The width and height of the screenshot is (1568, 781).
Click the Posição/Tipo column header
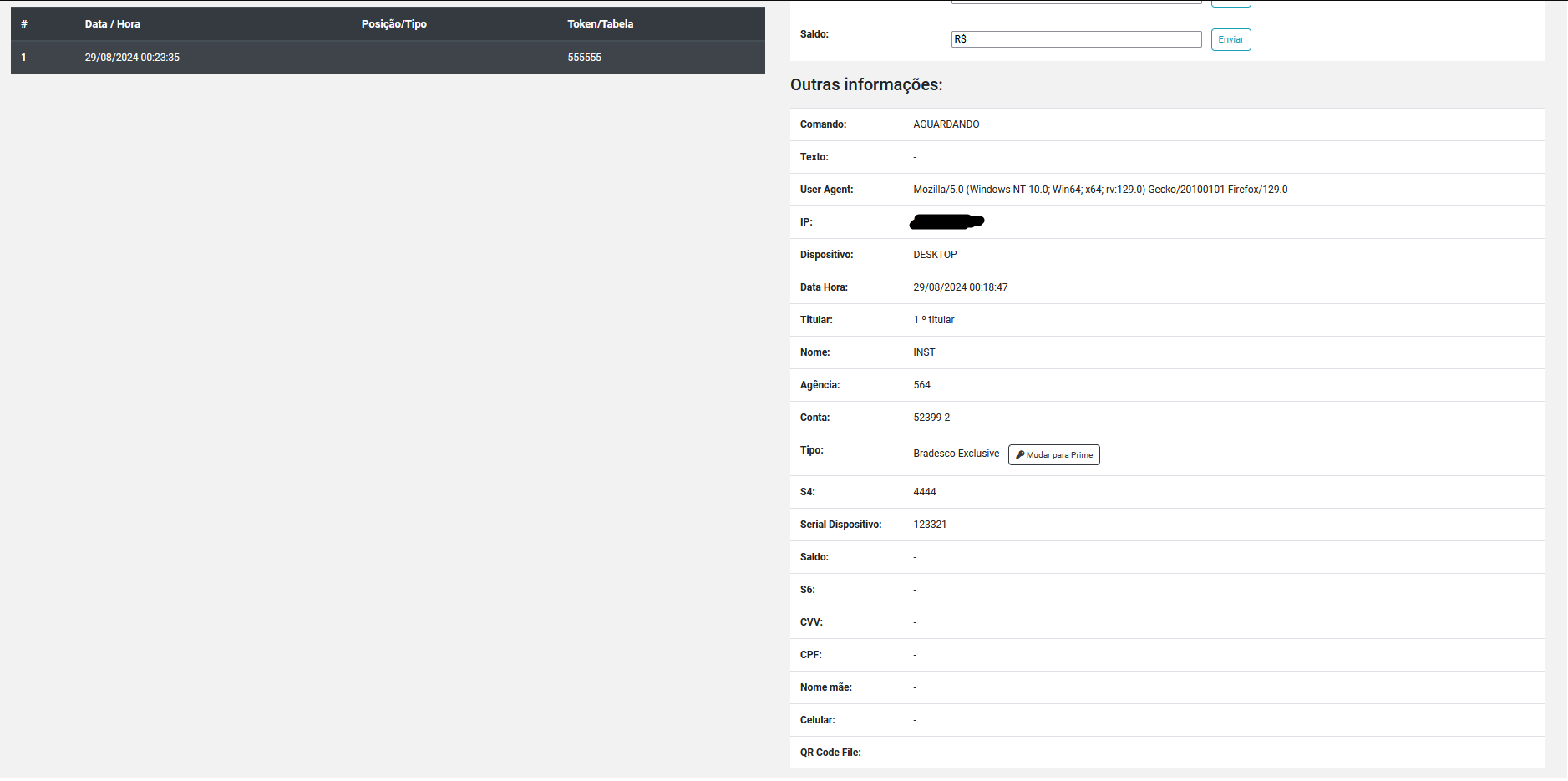tap(394, 24)
